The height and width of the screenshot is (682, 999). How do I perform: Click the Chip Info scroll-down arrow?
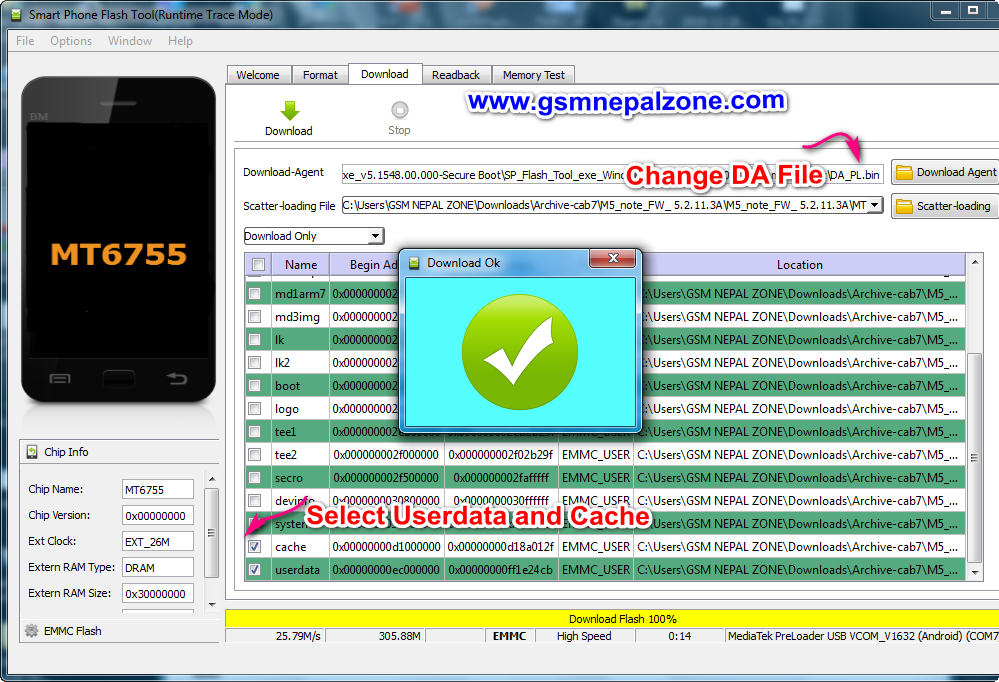[212, 604]
